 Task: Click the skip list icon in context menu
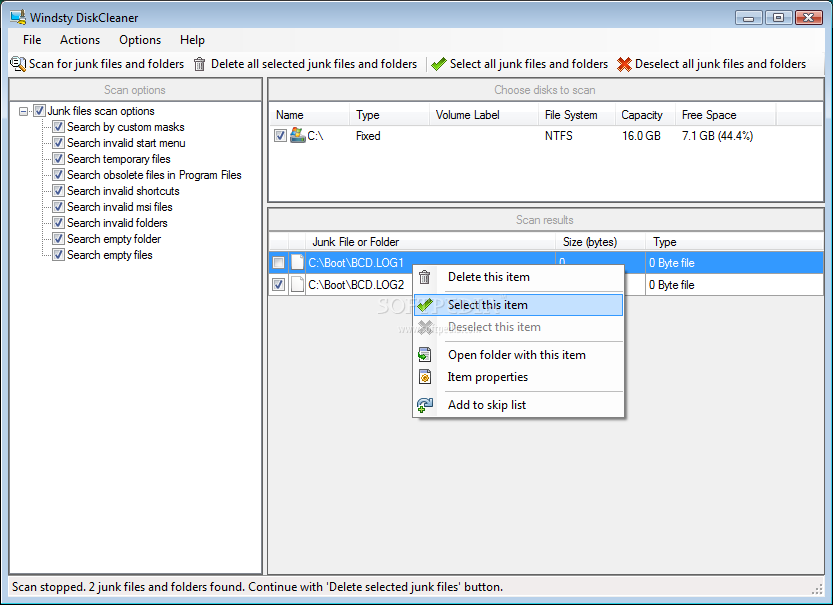coord(424,405)
